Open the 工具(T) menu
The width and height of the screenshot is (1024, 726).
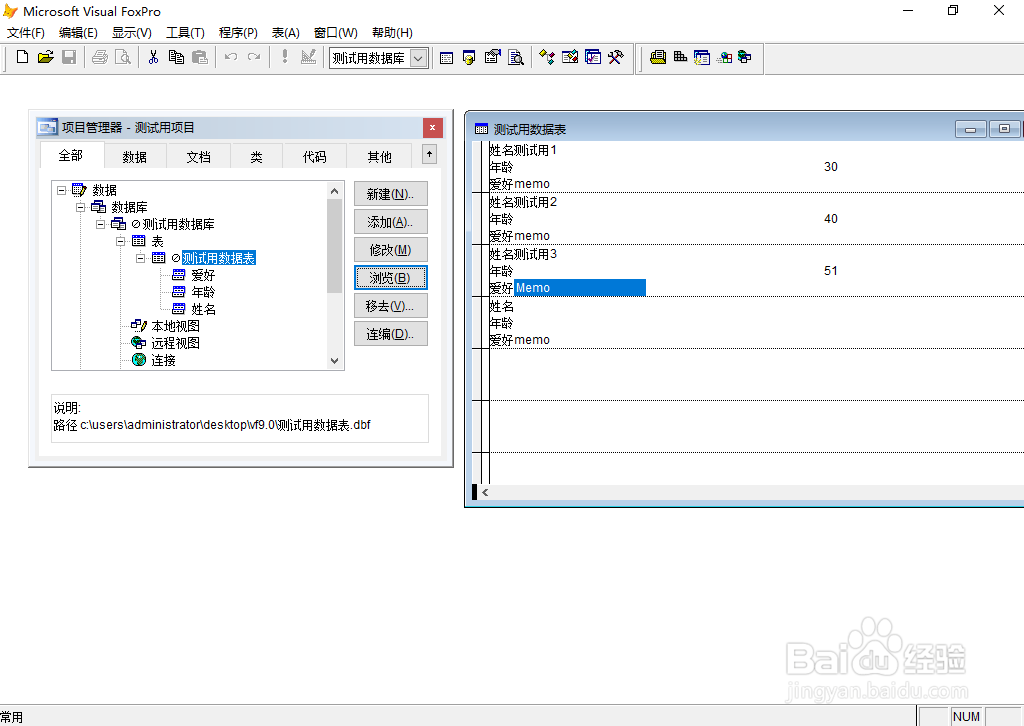[x=185, y=33]
